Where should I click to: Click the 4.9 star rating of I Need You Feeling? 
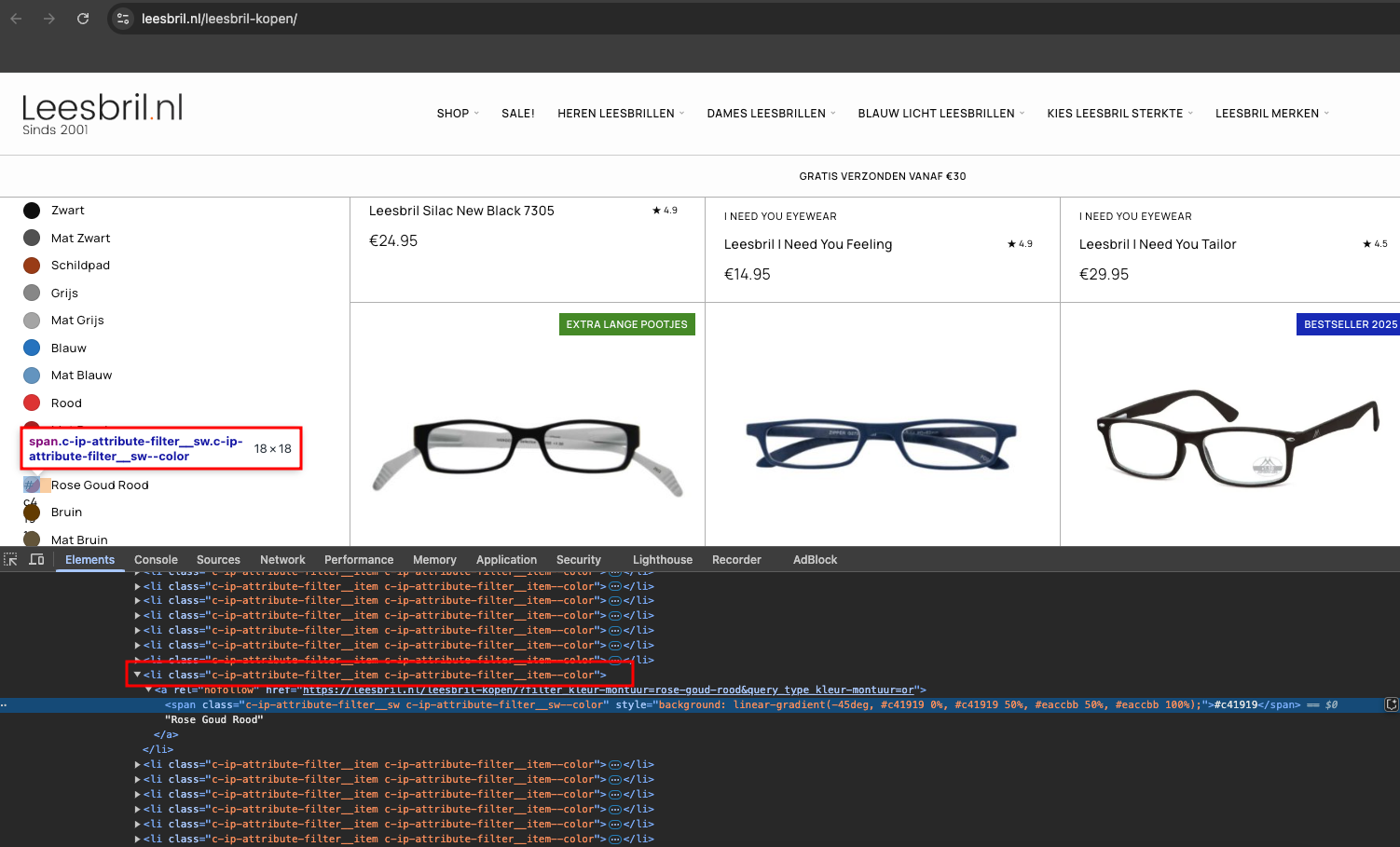pos(1020,244)
